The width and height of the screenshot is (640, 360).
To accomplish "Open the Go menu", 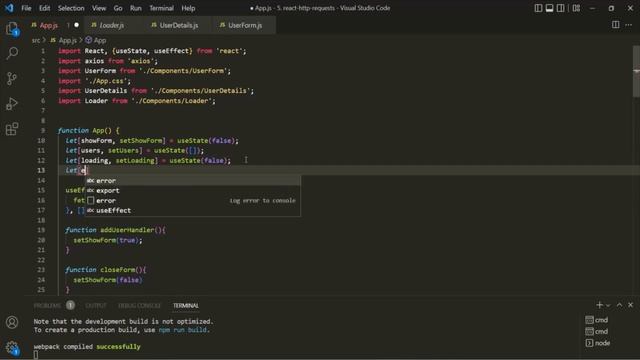I will coord(118,8).
